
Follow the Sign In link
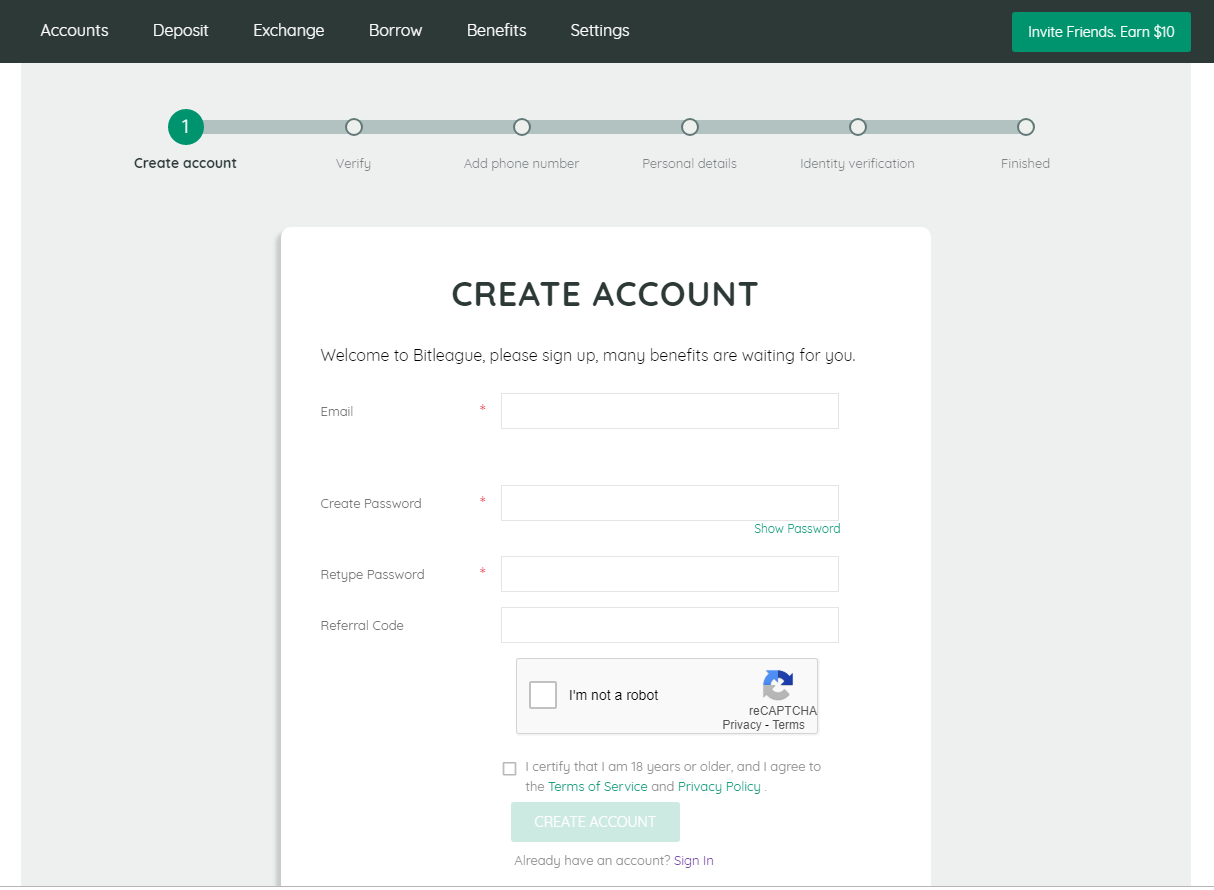pos(694,861)
